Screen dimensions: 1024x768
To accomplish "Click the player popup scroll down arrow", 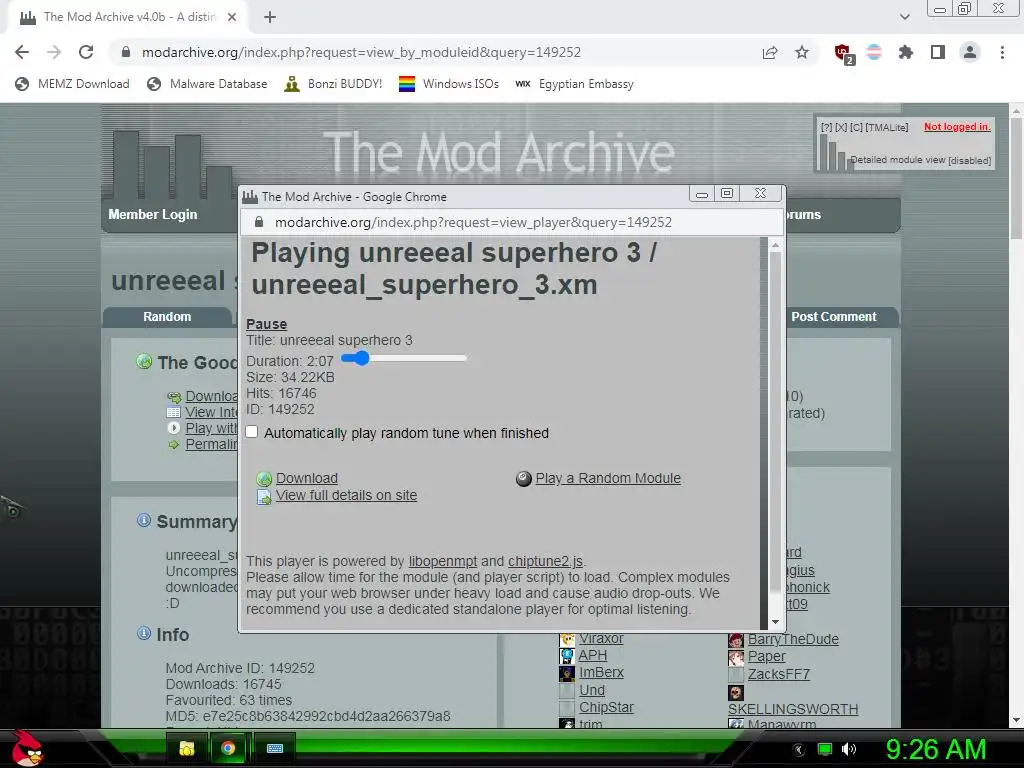I will click(x=775, y=622).
